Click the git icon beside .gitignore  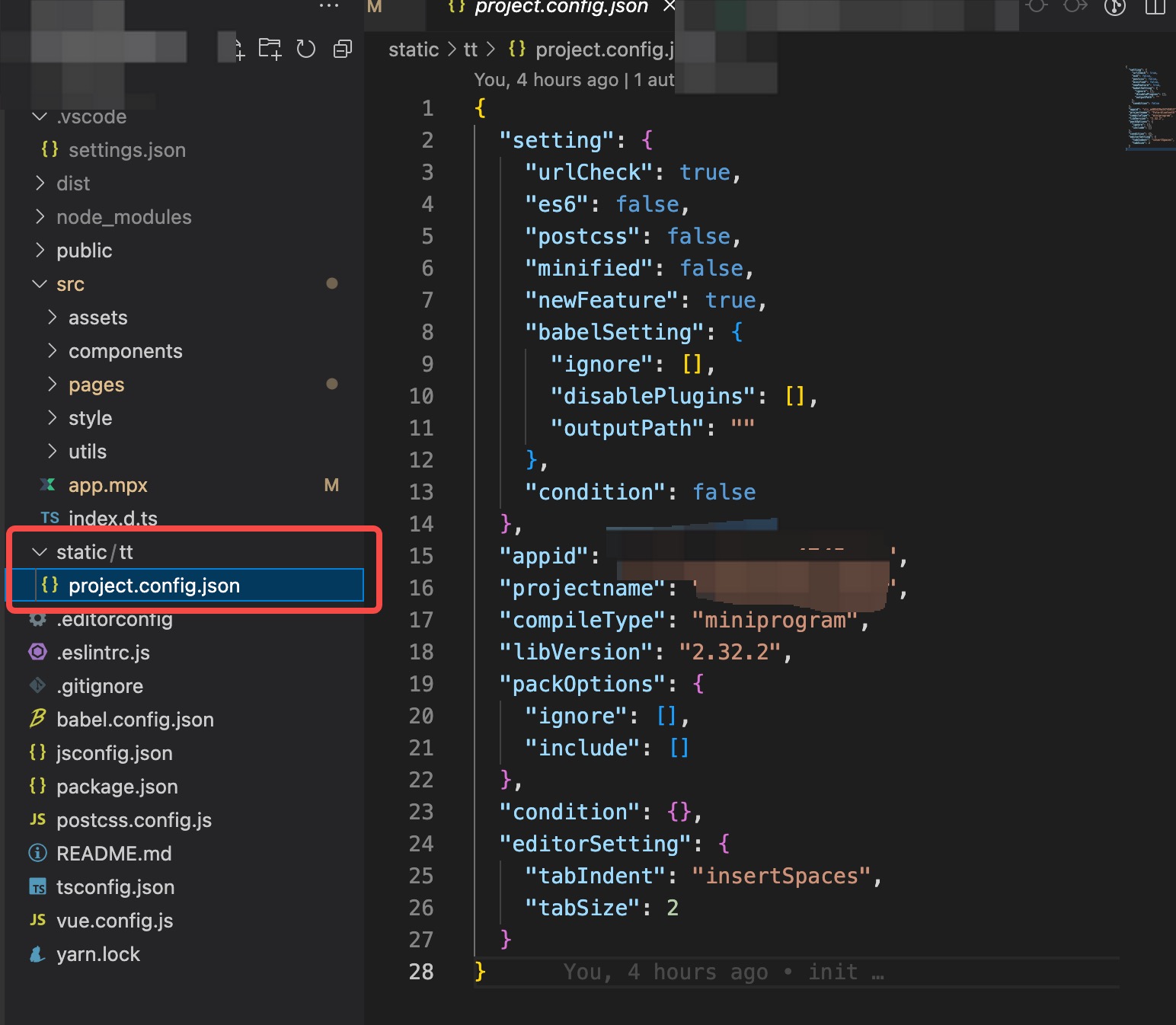tap(37, 685)
